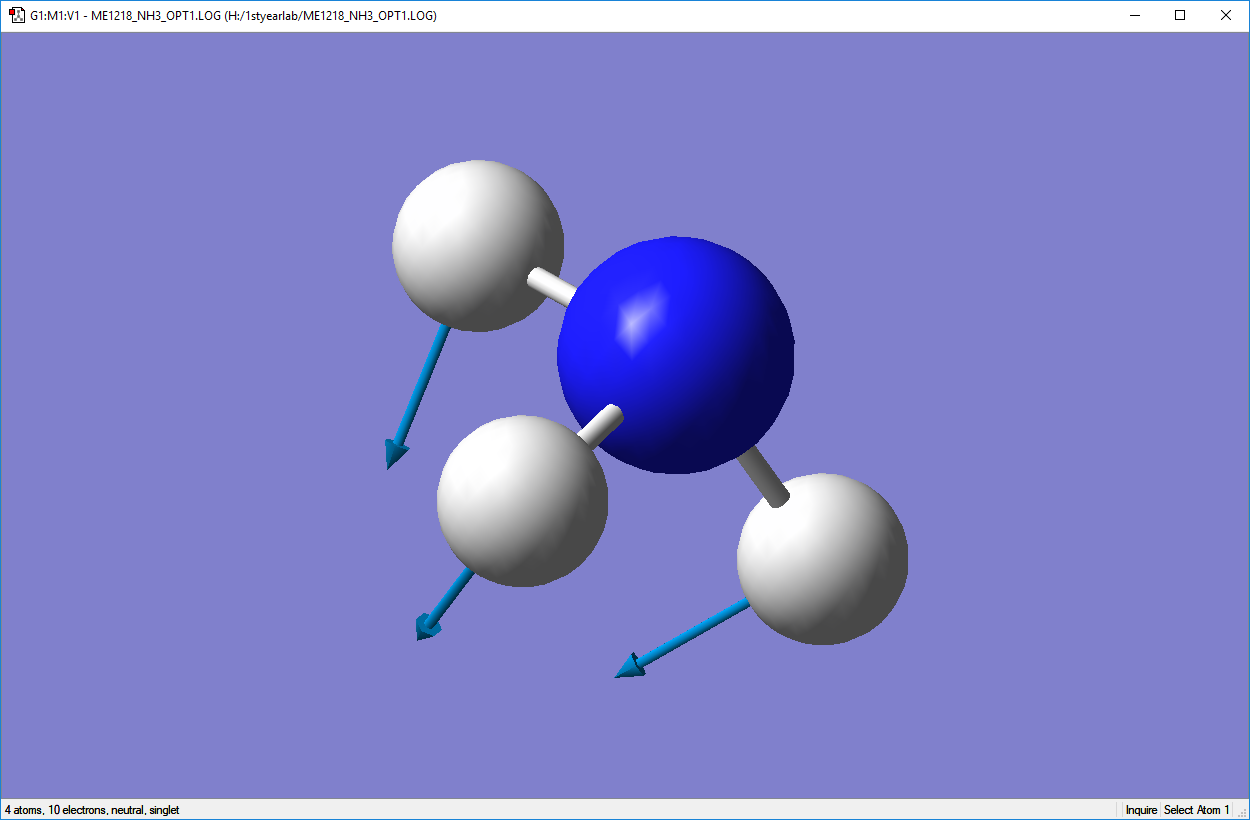
Task: Click the 'Inquire' status bar label
Action: click(x=1141, y=810)
